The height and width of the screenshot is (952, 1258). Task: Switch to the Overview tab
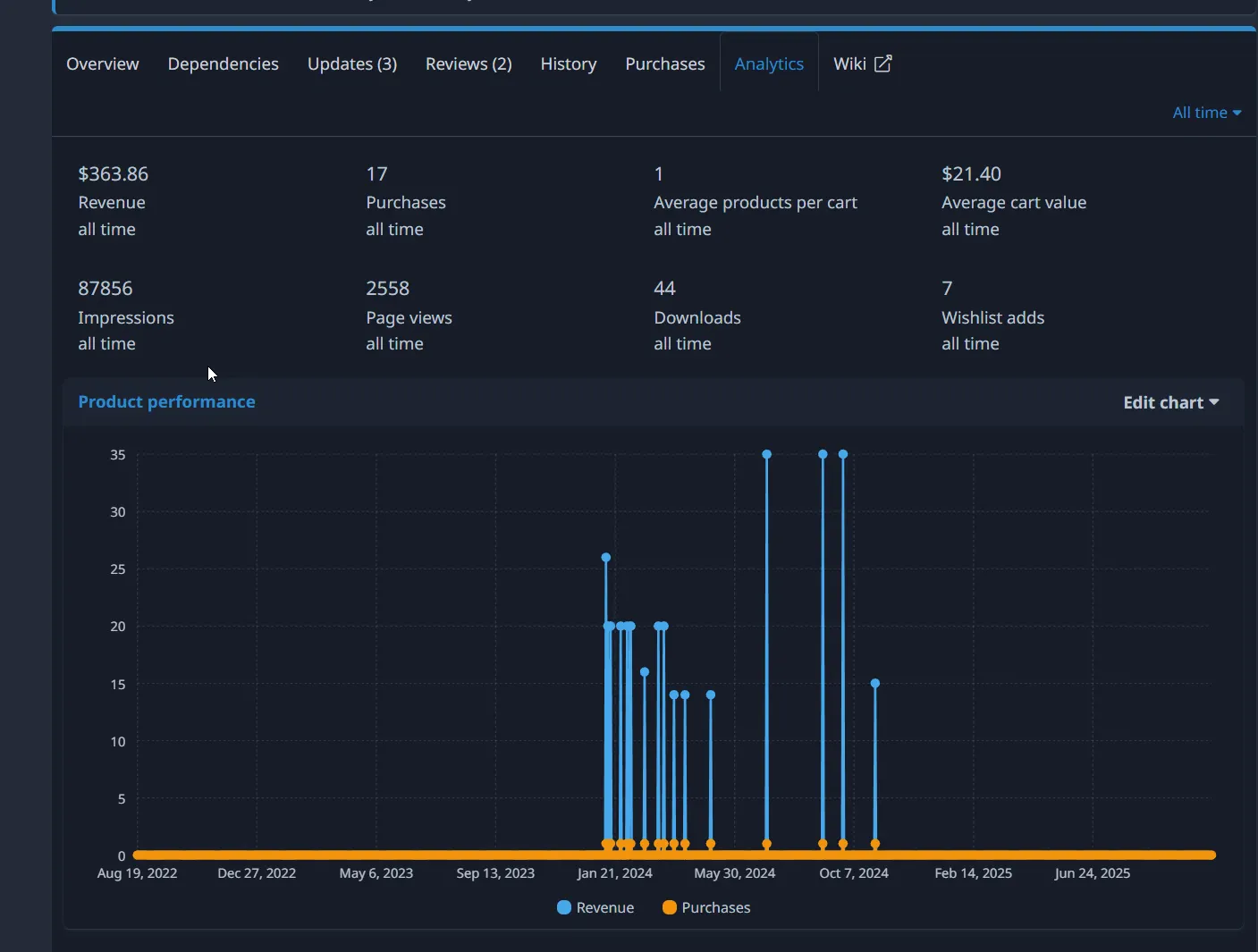[103, 64]
